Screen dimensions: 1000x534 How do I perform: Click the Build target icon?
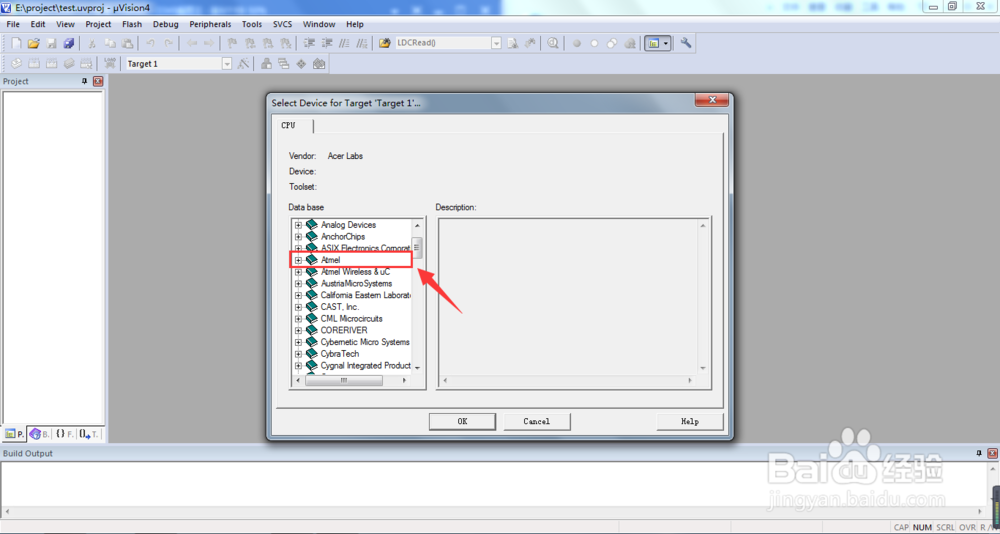(x=34, y=63)
